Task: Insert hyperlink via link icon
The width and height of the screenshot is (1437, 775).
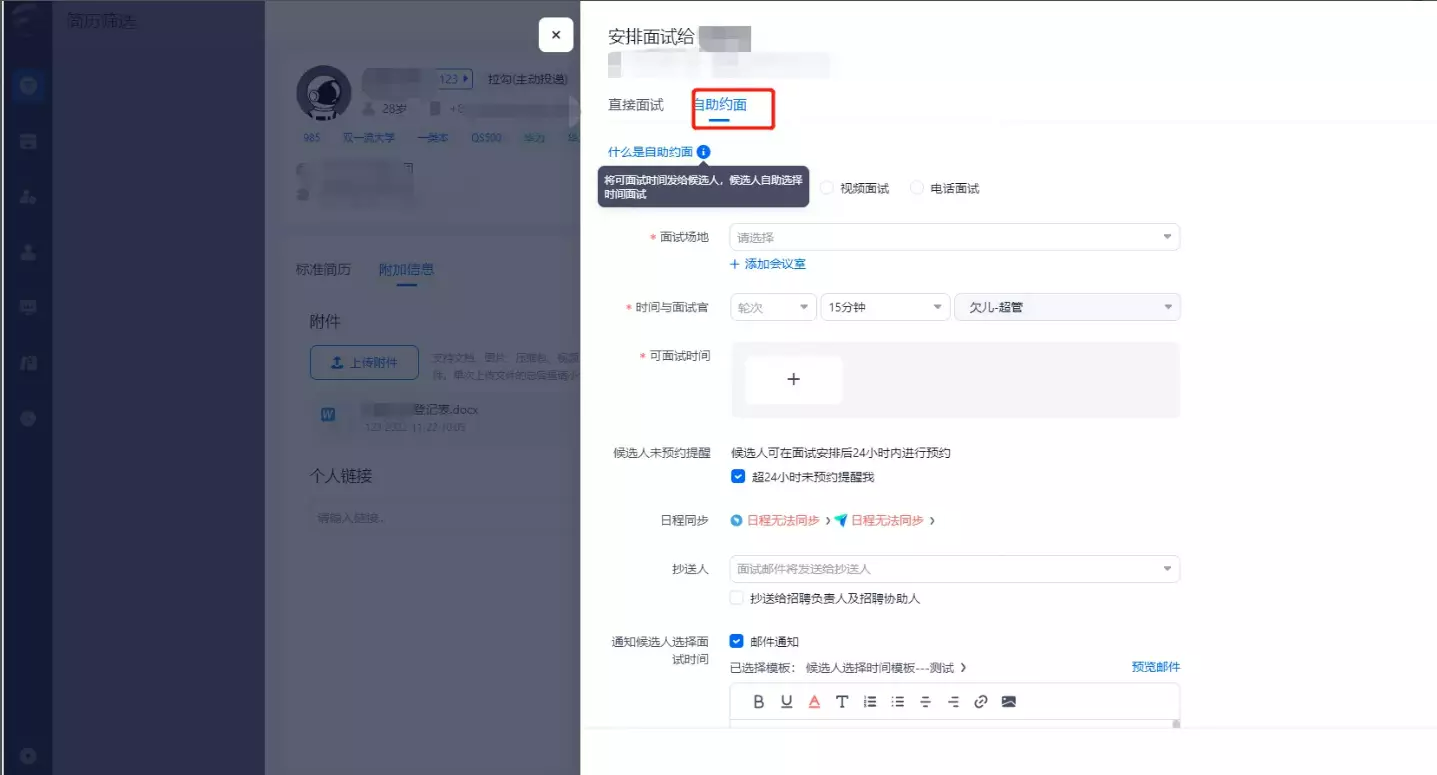Action: coord(981,702)
